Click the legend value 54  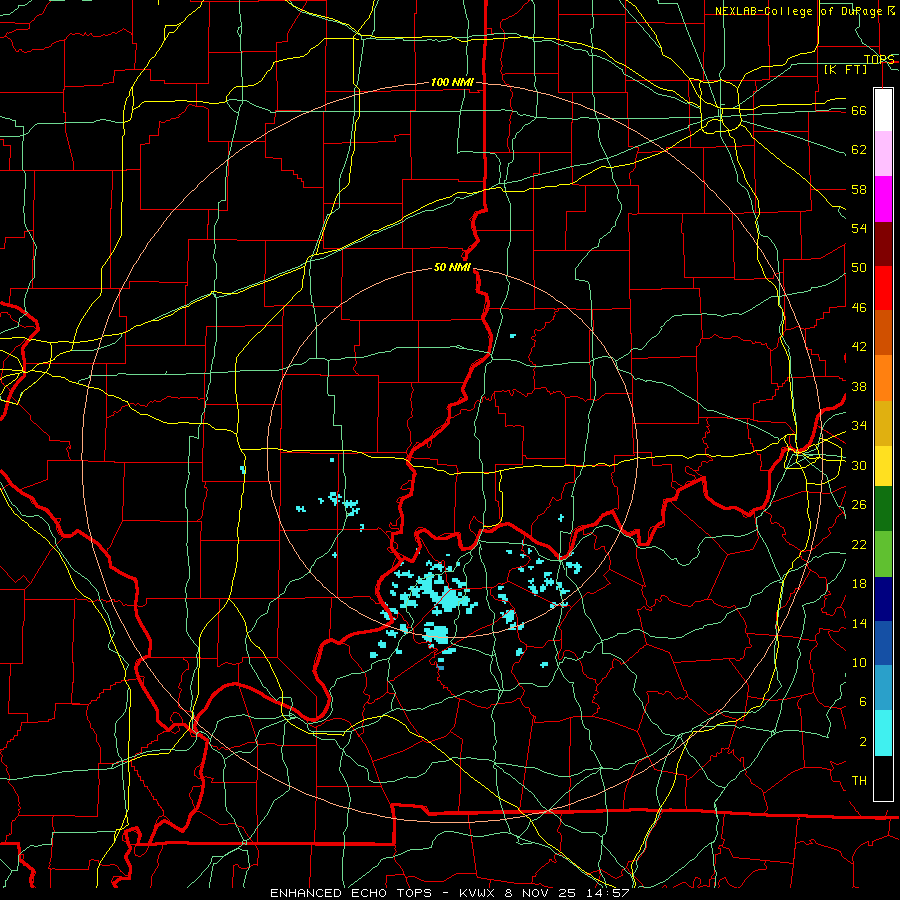click(x=859, y=228)
